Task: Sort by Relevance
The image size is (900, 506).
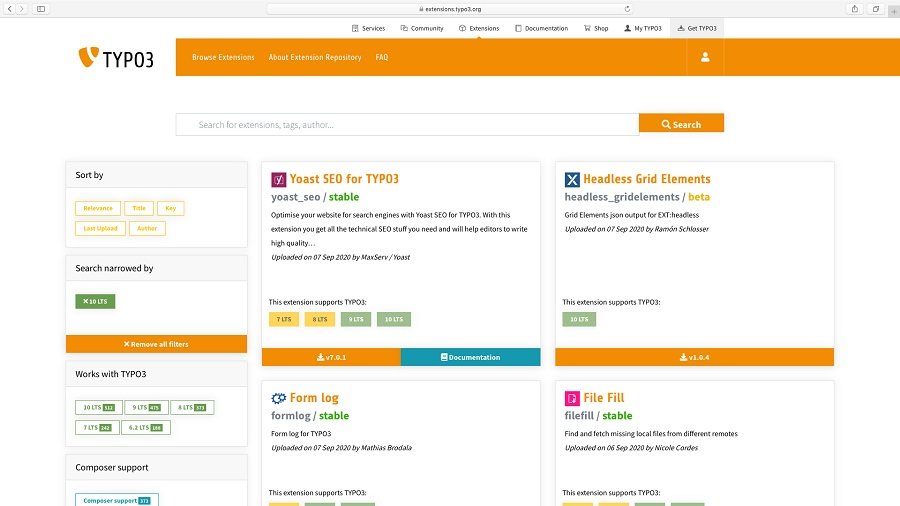Action: point(98,208)
